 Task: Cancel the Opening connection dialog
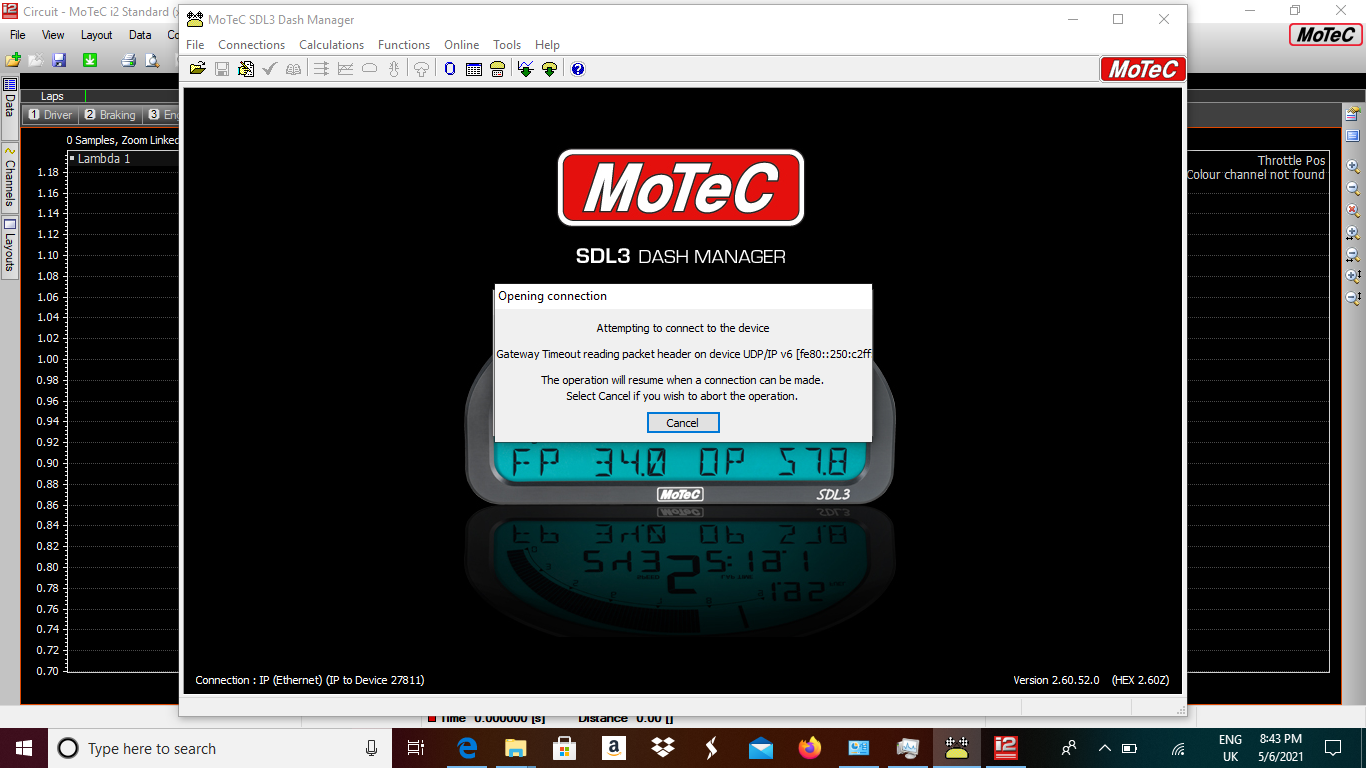point(682,423)
